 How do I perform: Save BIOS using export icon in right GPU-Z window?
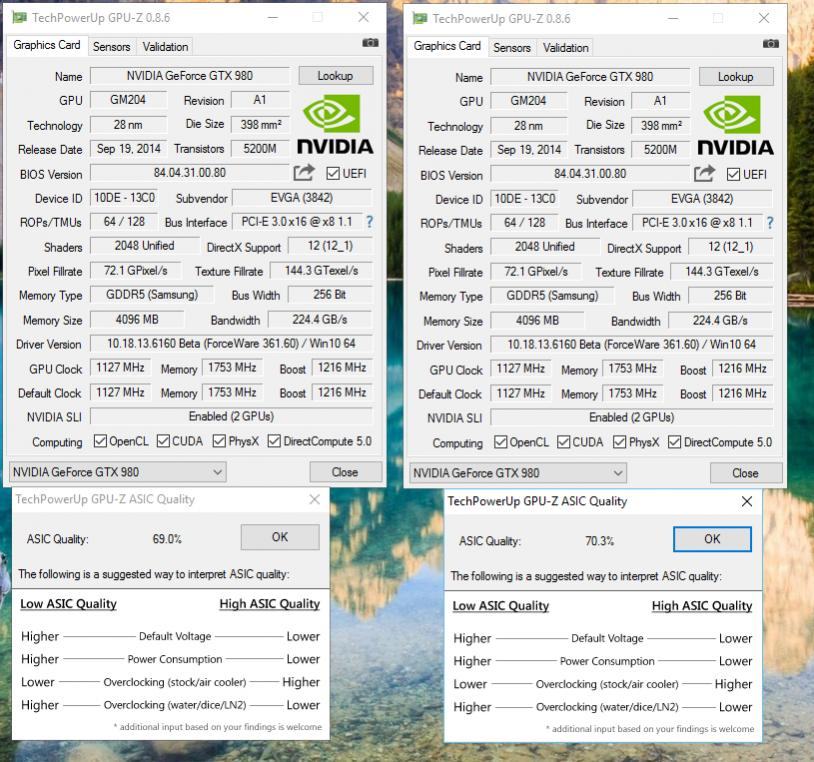[704, 173]
